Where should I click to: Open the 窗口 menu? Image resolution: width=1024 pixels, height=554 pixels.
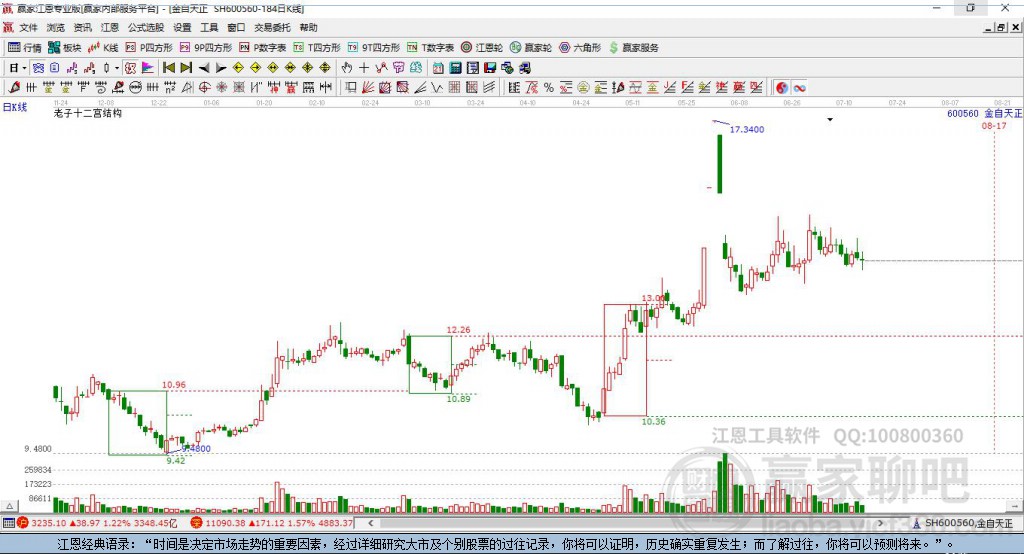[236, 27]
